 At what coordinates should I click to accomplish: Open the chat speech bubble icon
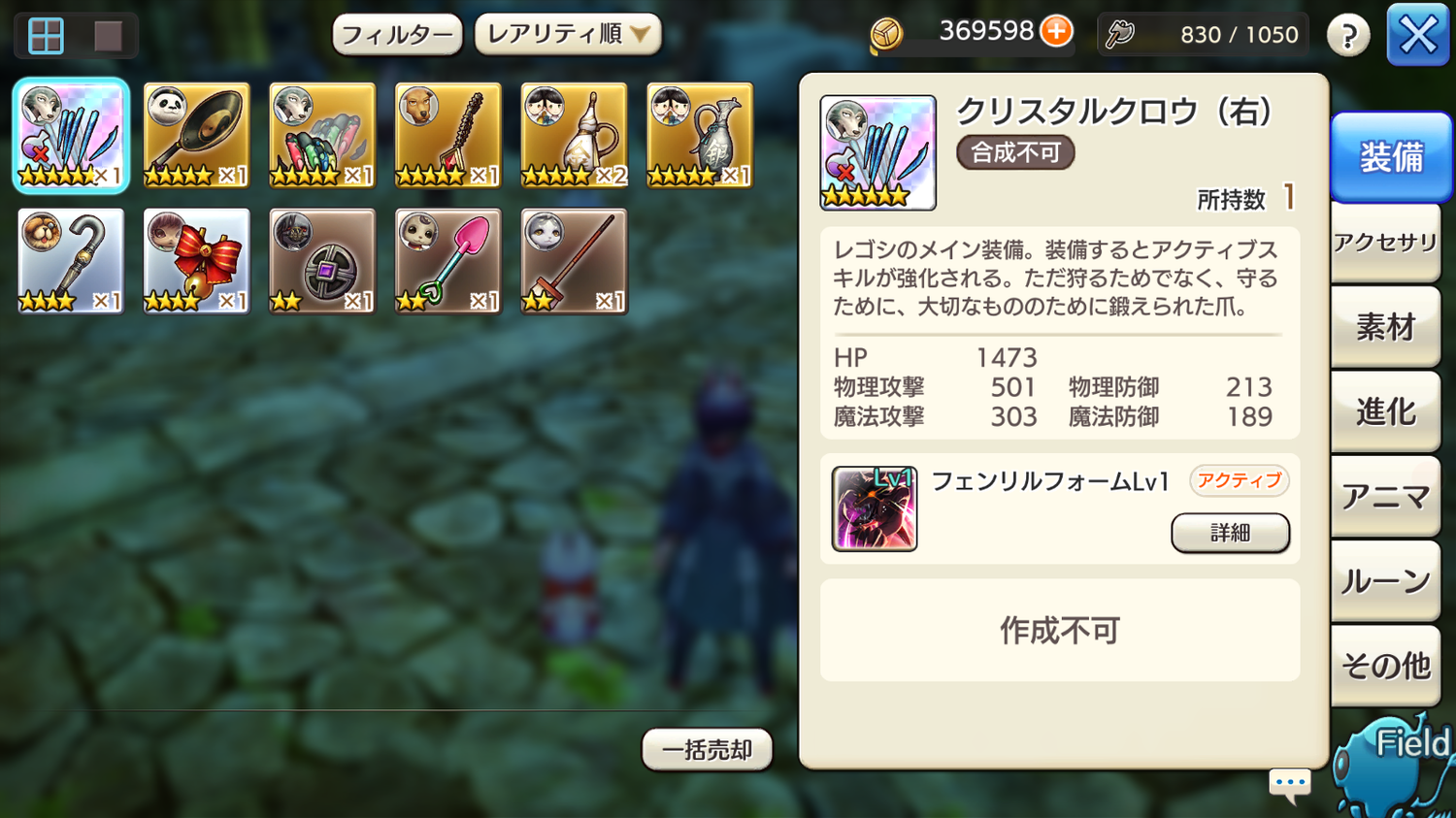[1290, 784]
